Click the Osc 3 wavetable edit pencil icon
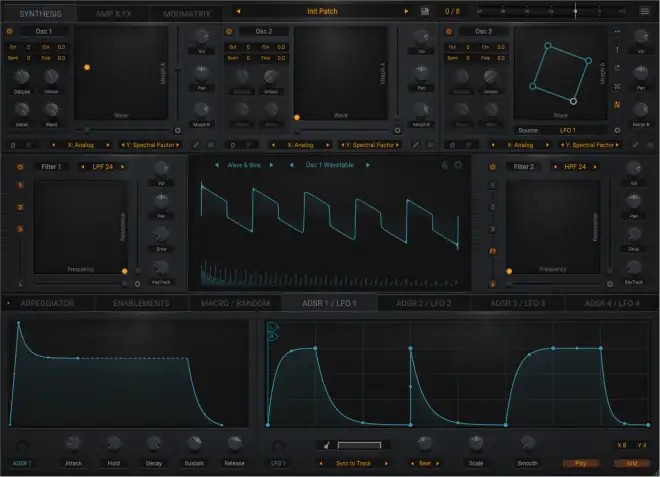 point(636,145)
